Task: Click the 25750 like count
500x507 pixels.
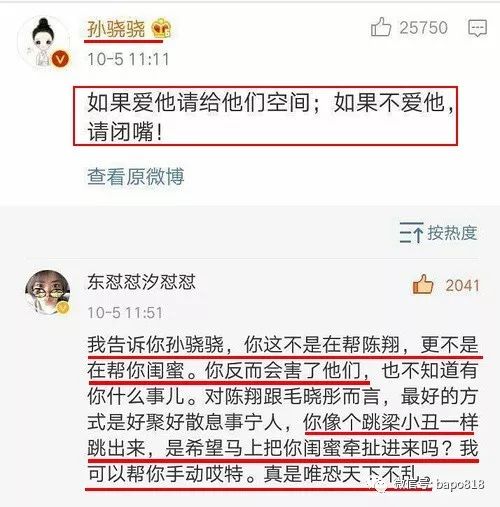Action: tap(423, 28)
